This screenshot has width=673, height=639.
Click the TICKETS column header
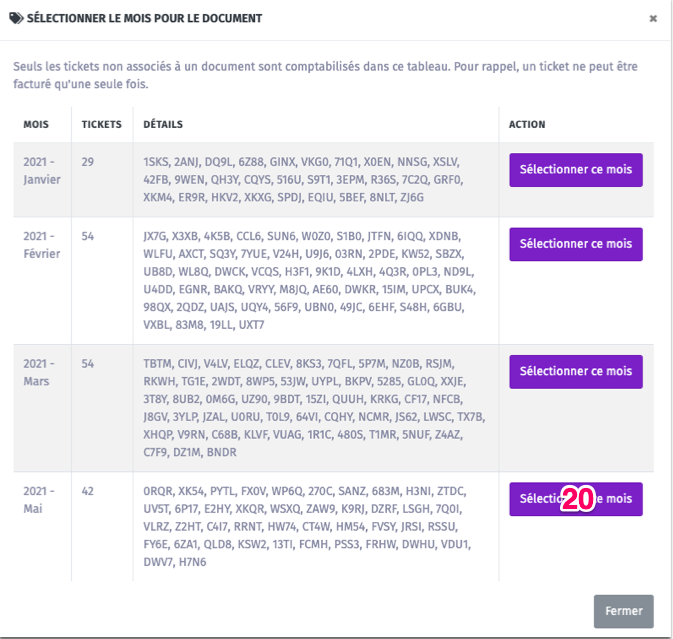101,125
